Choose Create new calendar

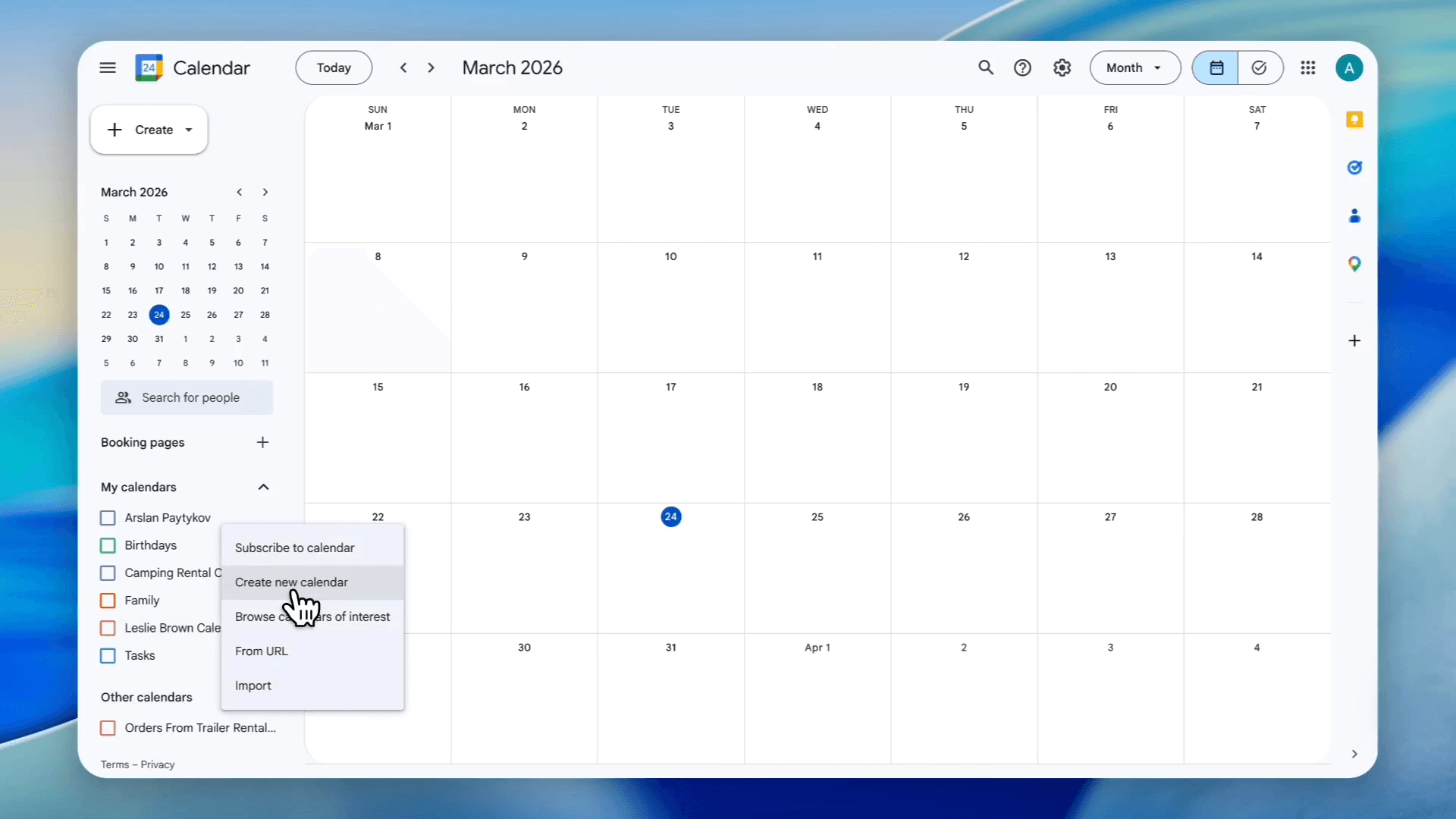[312, 582]
